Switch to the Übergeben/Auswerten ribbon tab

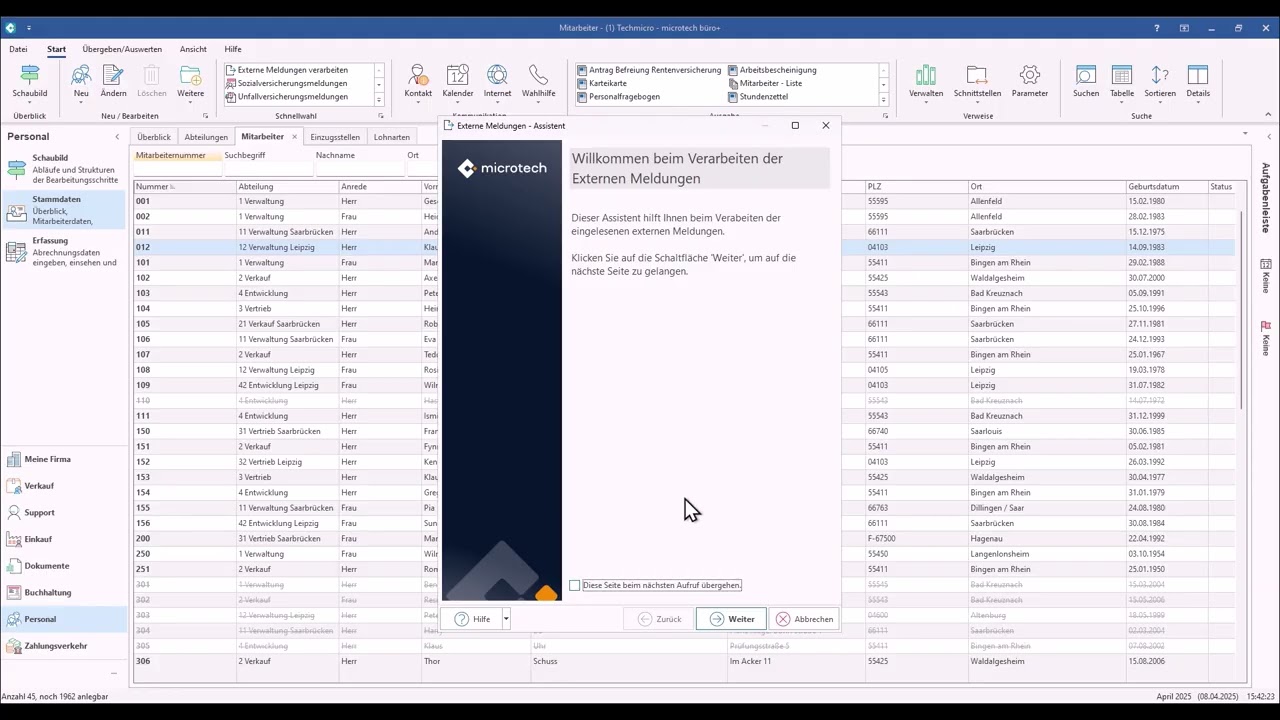click(122, 49)
